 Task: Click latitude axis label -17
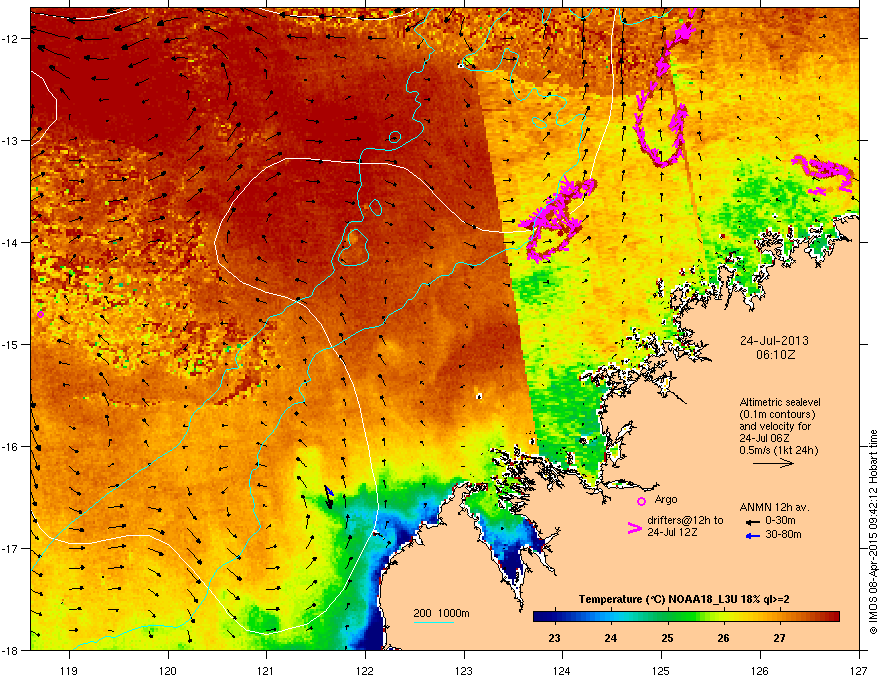pos(10,548)
